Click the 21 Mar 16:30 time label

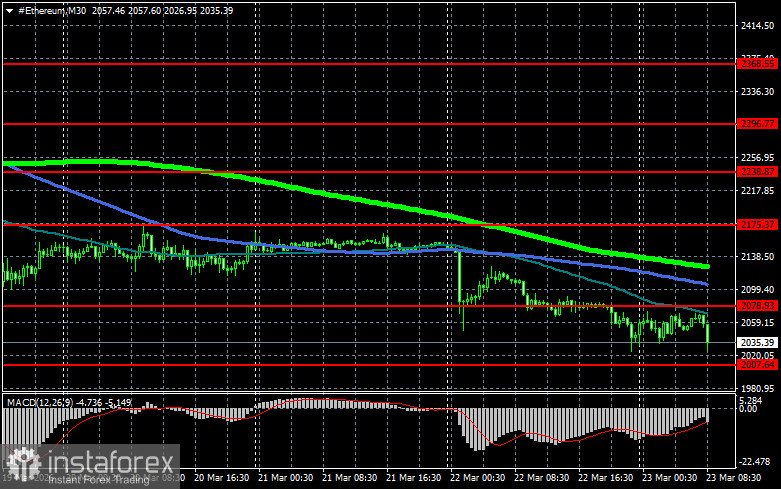pyautogui.click(x=413, y=478)
